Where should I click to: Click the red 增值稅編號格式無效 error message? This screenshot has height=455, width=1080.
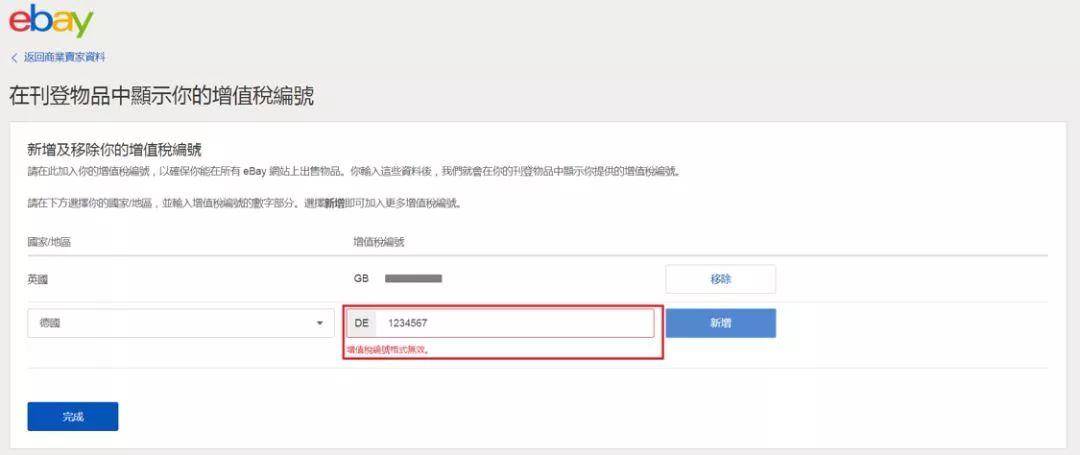tap(388, 350)
